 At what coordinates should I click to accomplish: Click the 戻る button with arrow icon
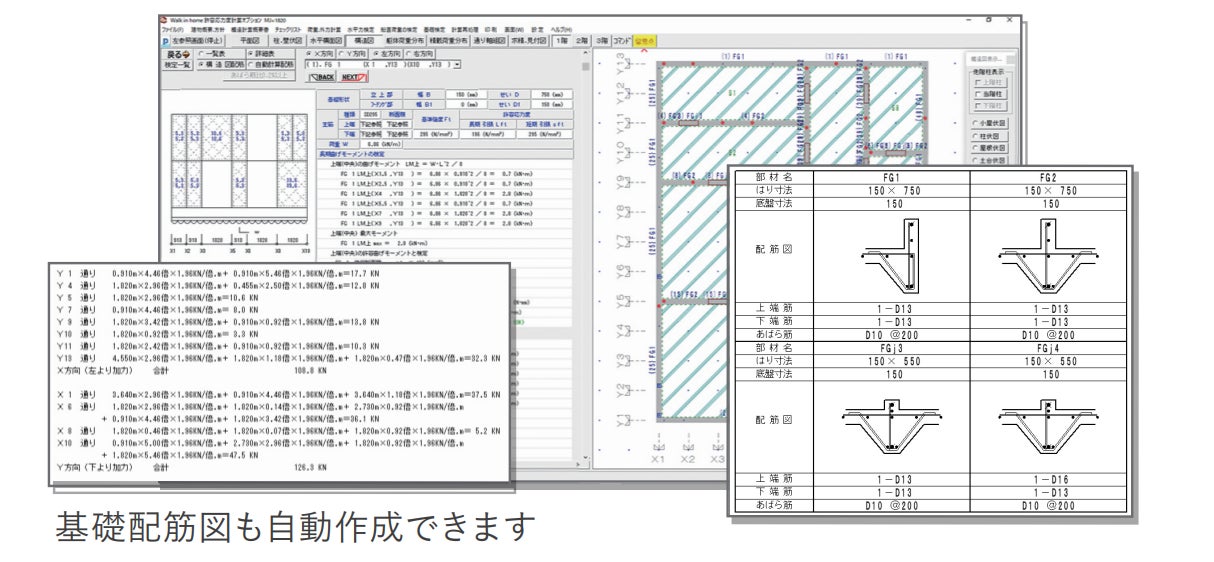(177, 53)
